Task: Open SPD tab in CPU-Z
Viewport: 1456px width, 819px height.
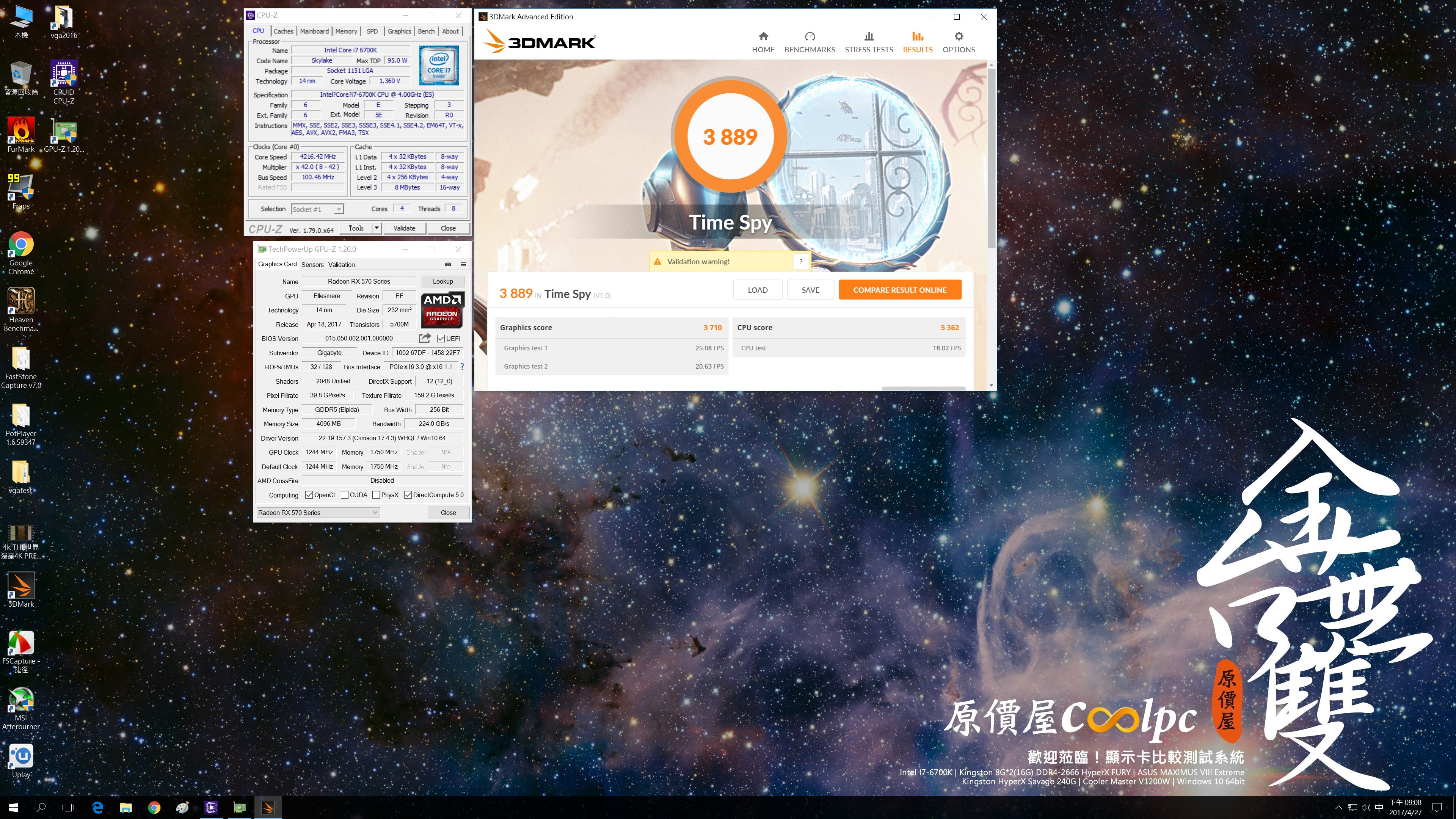Action: tap(372, 31)
